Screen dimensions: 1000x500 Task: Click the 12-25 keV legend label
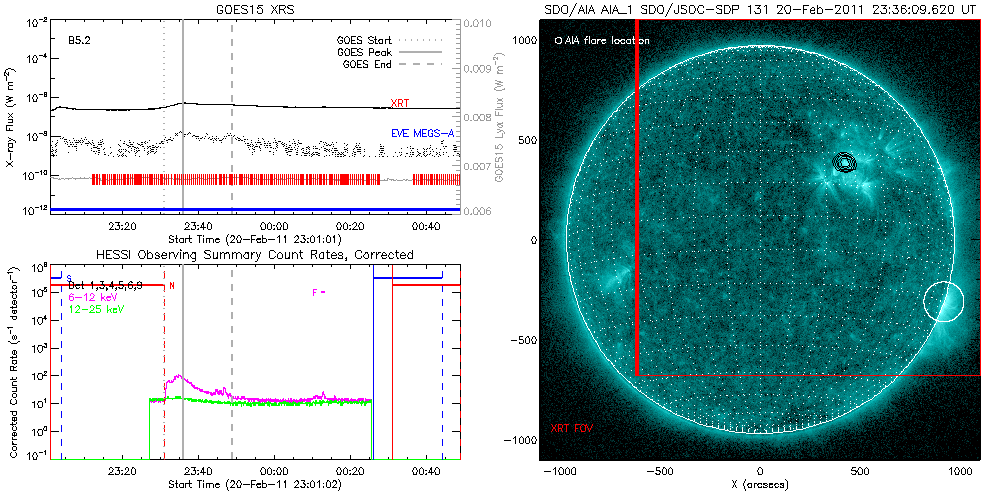pos(96,308)
